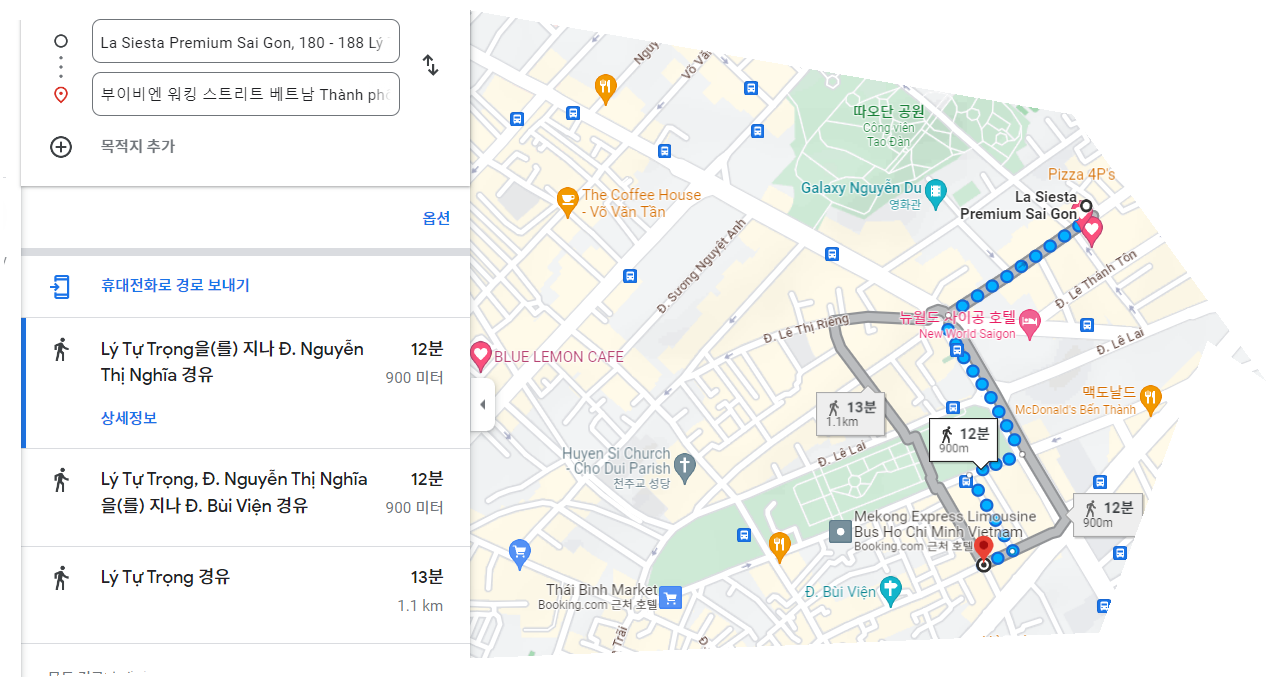Click the 13분 1.1km route label on map

(851, 413)
